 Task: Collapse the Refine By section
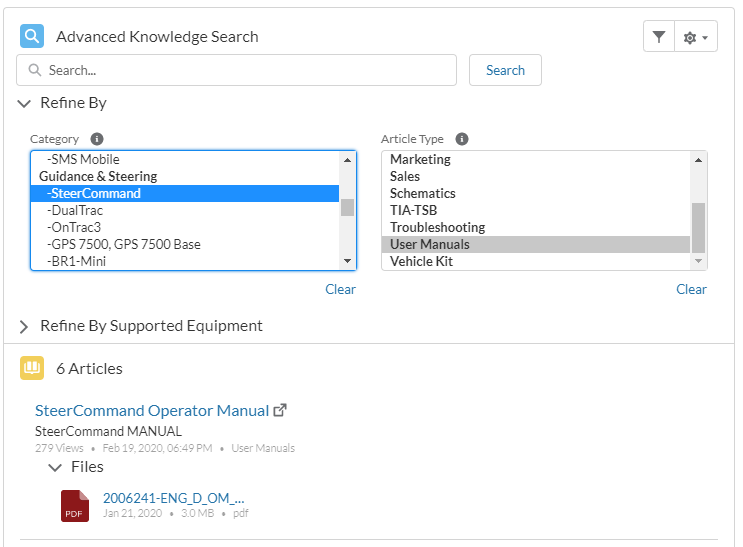[x=24, y=103]
